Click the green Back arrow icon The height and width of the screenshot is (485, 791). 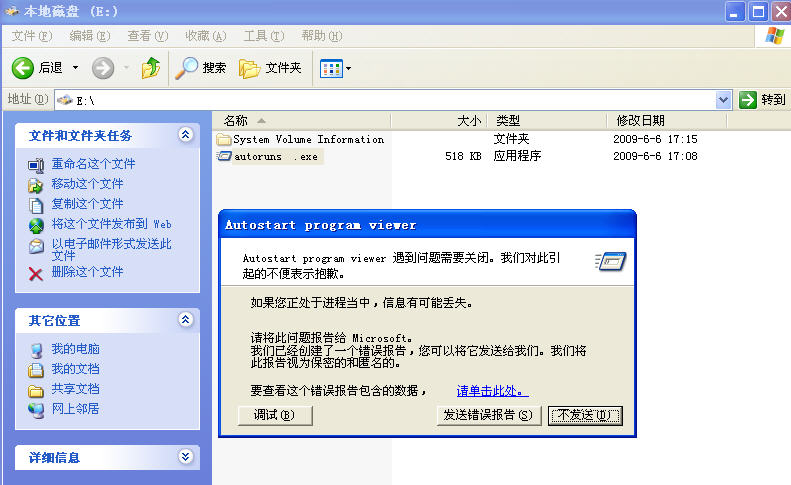(23, 68)
